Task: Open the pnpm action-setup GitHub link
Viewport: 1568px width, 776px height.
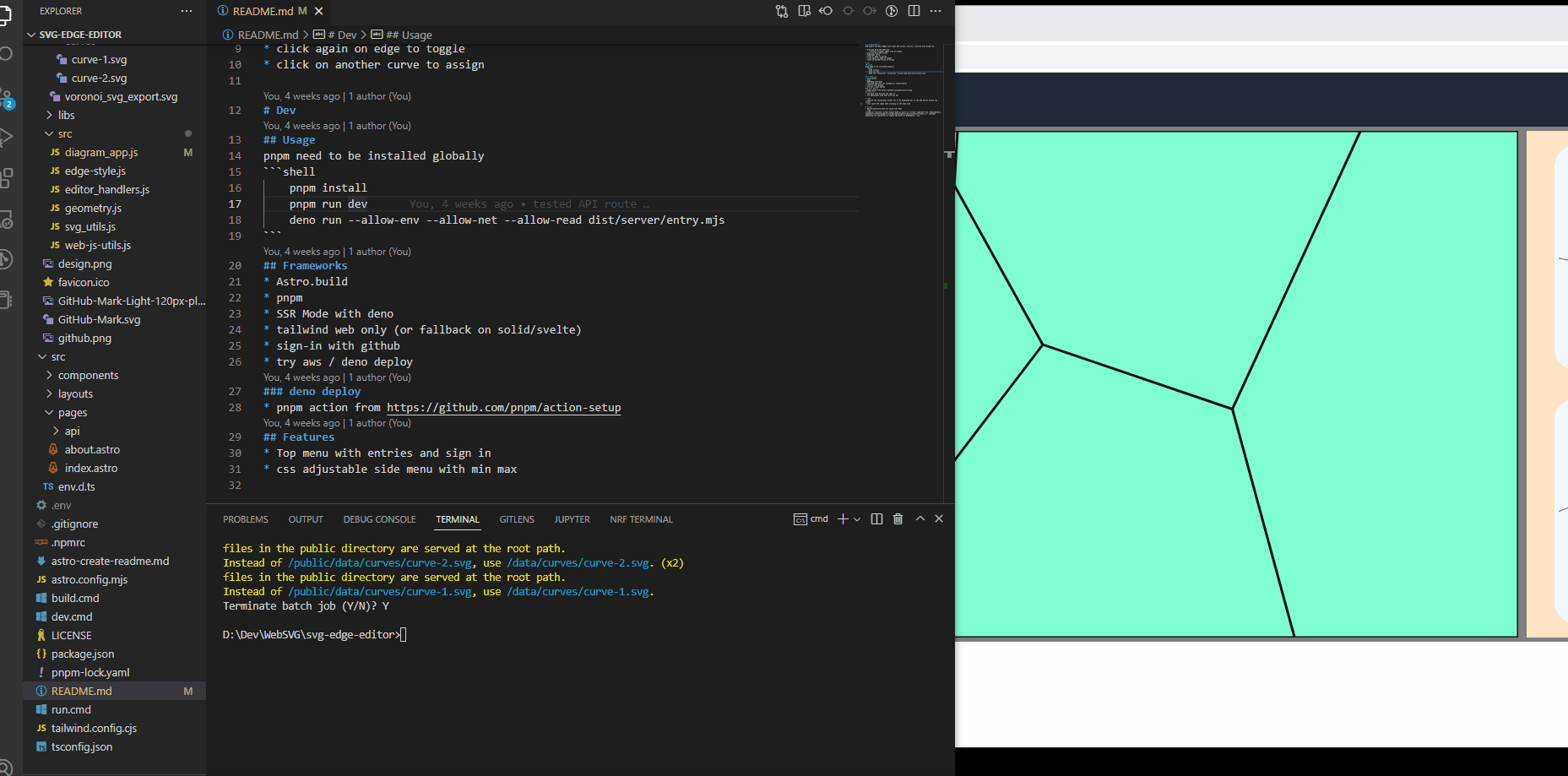Action: point(504,407)
